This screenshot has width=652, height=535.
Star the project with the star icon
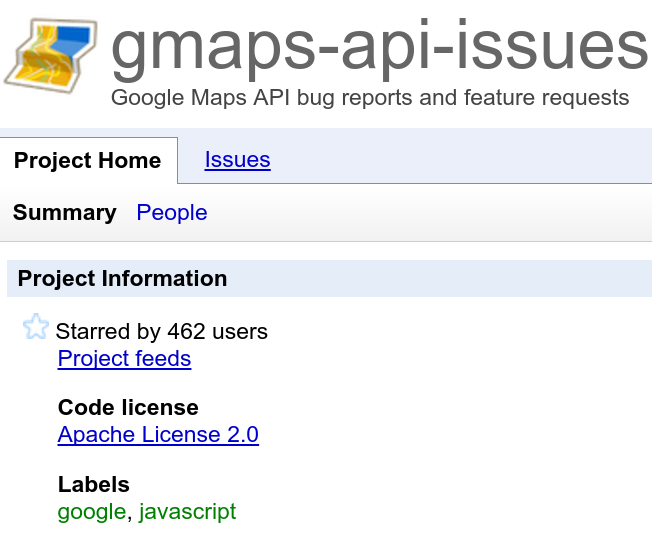[x=35, y=327]
